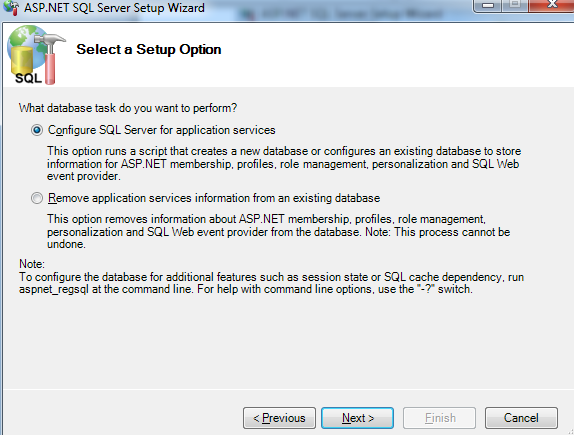The width and height of the screenshot is (574, 435).
Task: Click the 'Remove application services information' label text
Action: click(x=214, y=198)
